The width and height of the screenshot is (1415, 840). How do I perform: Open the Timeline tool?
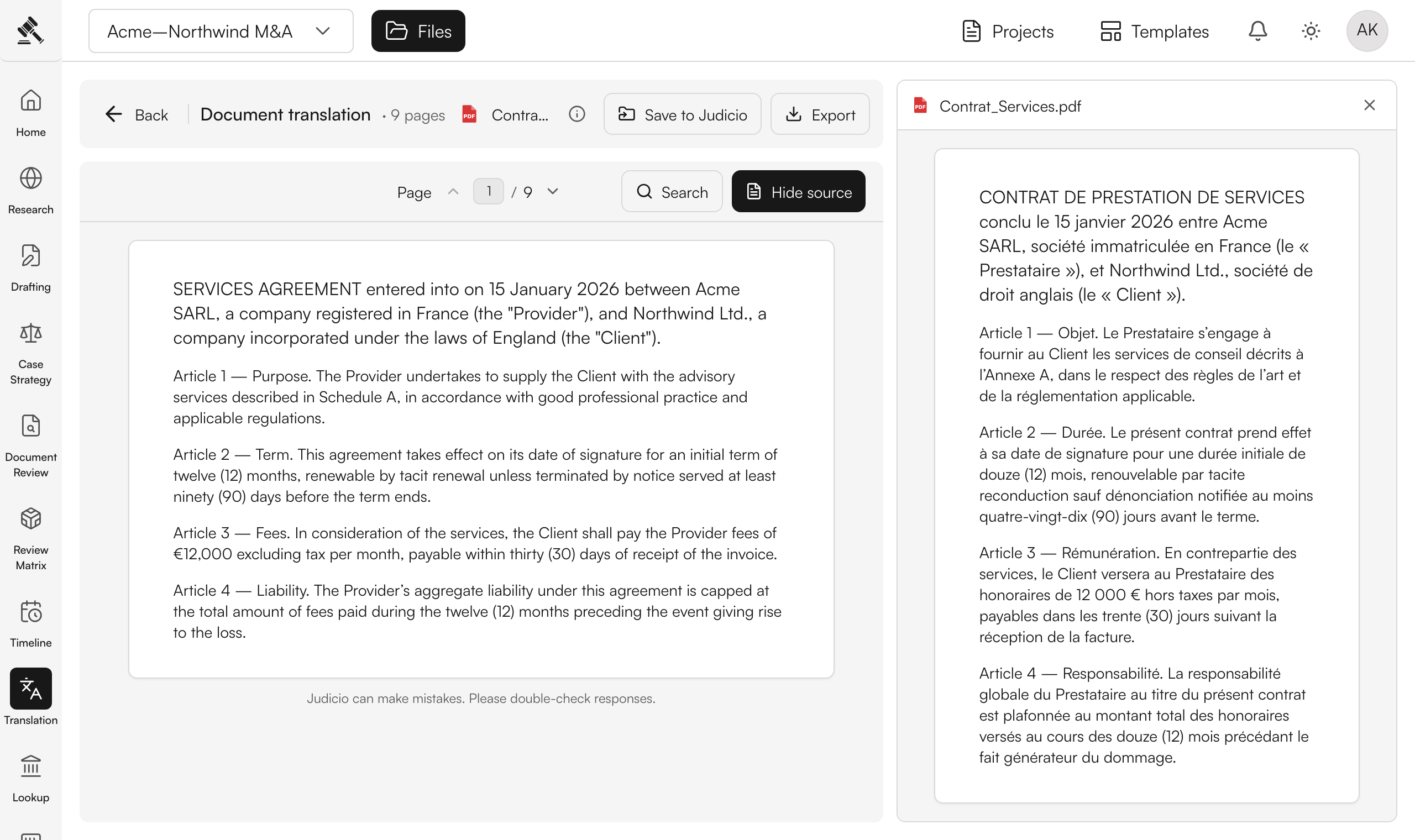[30, 624]
